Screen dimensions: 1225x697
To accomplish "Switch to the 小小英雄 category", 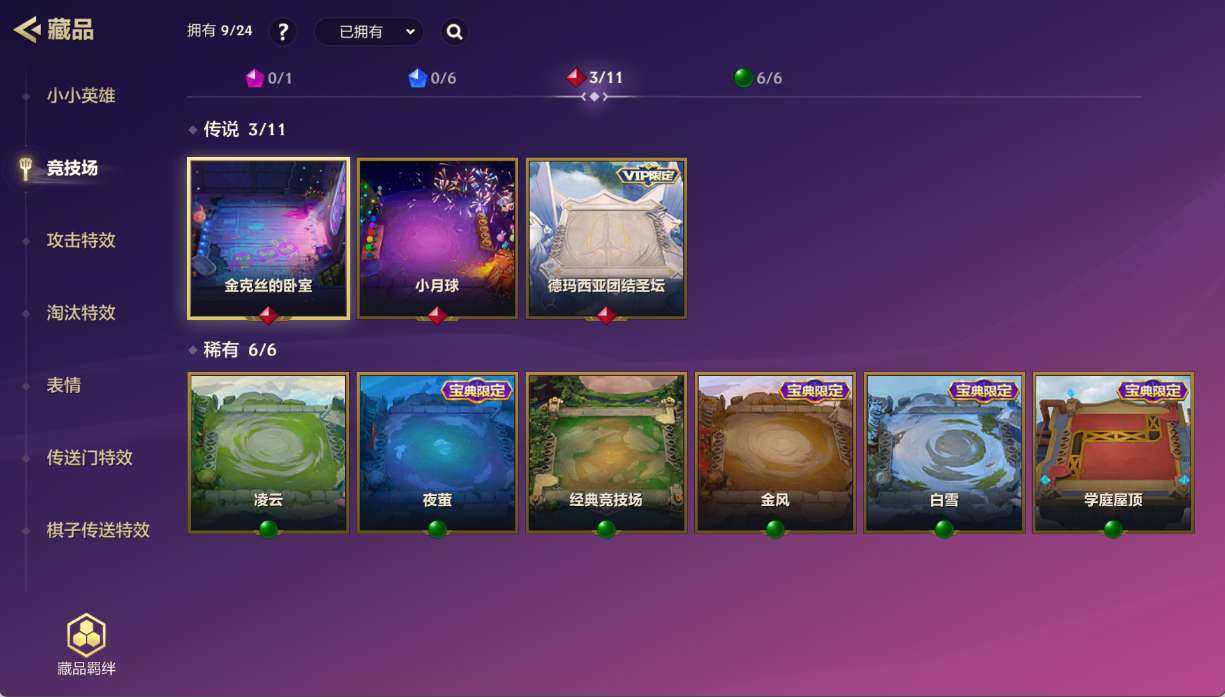I will pos(81,96).
